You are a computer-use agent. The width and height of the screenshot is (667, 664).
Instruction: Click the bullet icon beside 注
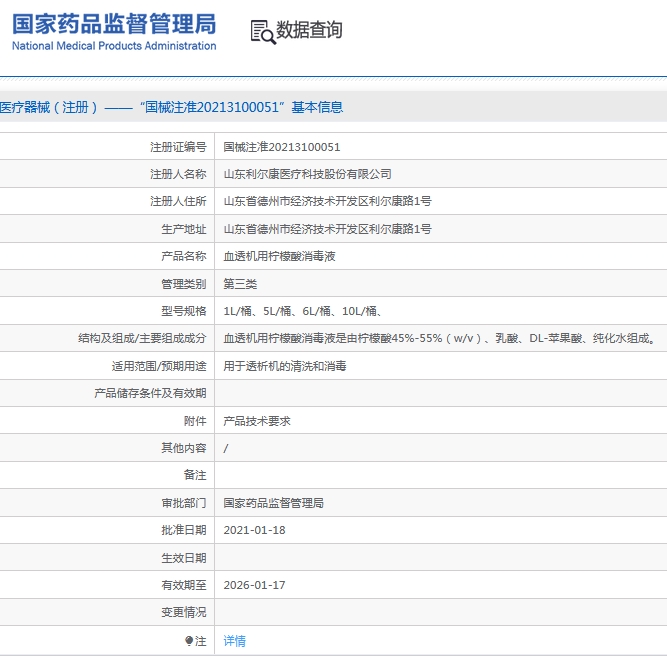pos(189,640)
